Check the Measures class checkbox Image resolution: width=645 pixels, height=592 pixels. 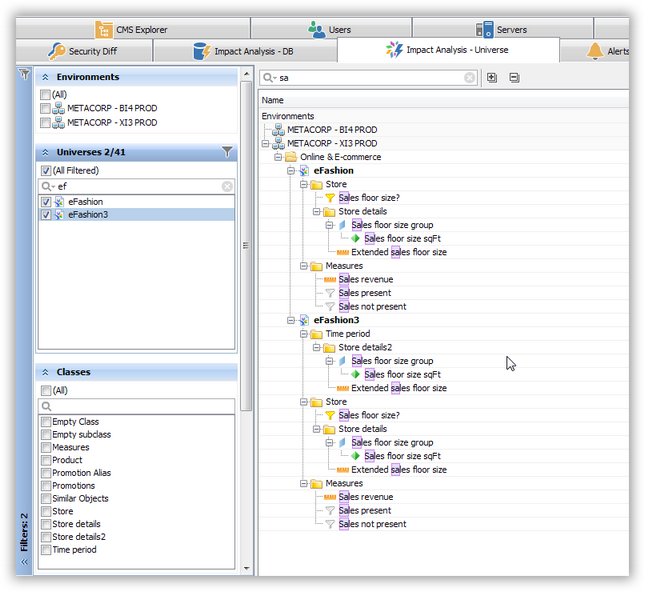[x=46, y=447]
